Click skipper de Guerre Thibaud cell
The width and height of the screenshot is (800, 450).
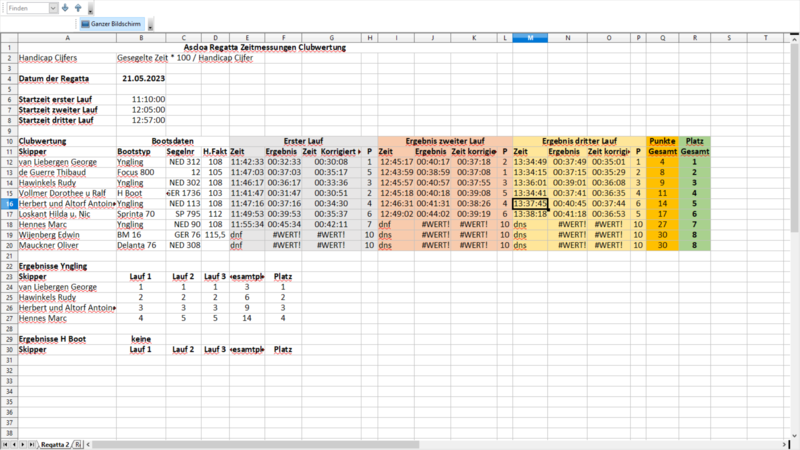click(67, 172)
